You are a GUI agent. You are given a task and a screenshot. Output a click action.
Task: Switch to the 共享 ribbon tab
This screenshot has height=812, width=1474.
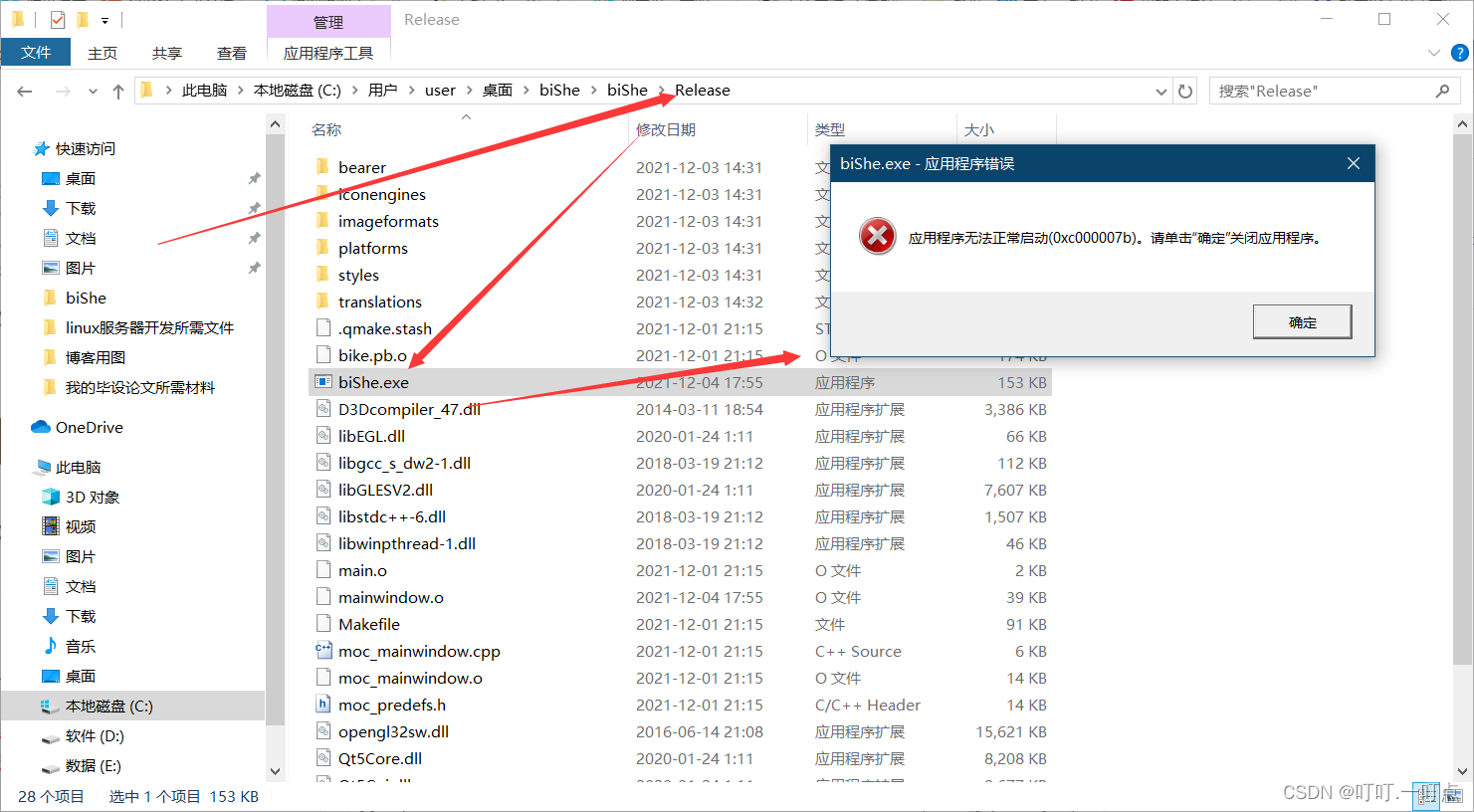coord(167,53)
